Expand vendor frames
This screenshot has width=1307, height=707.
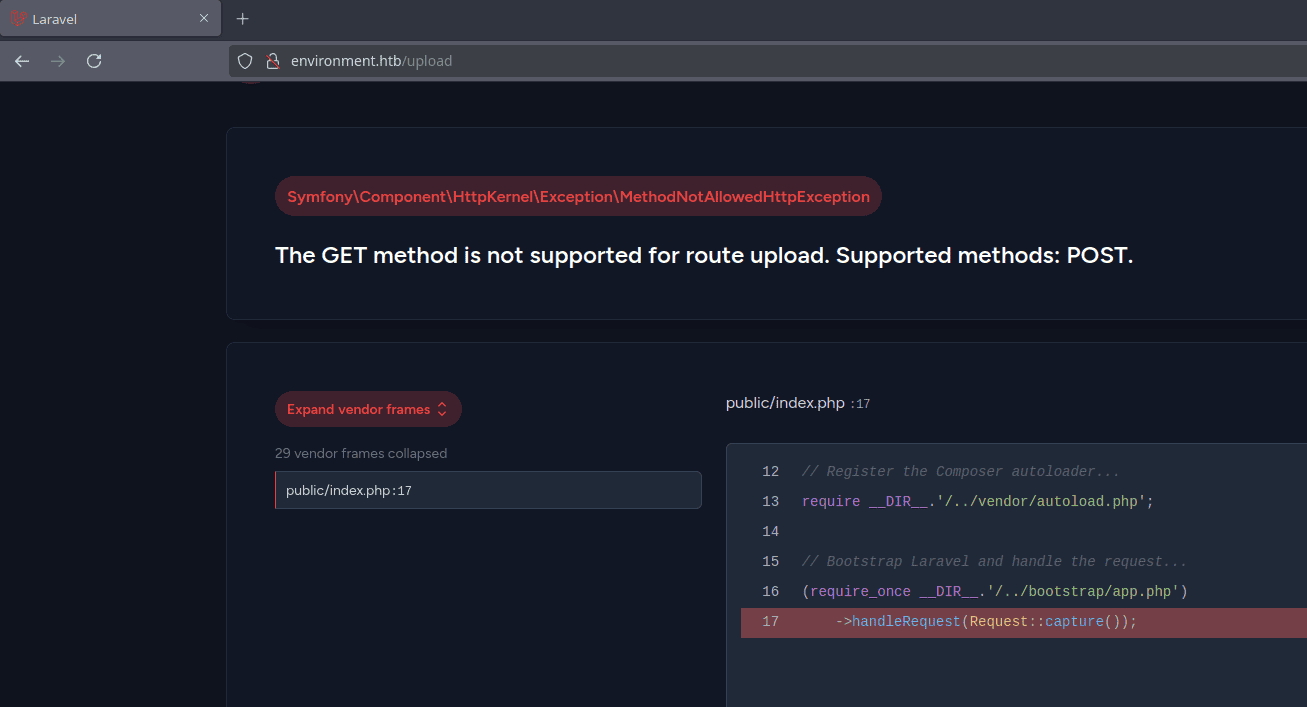358,409
